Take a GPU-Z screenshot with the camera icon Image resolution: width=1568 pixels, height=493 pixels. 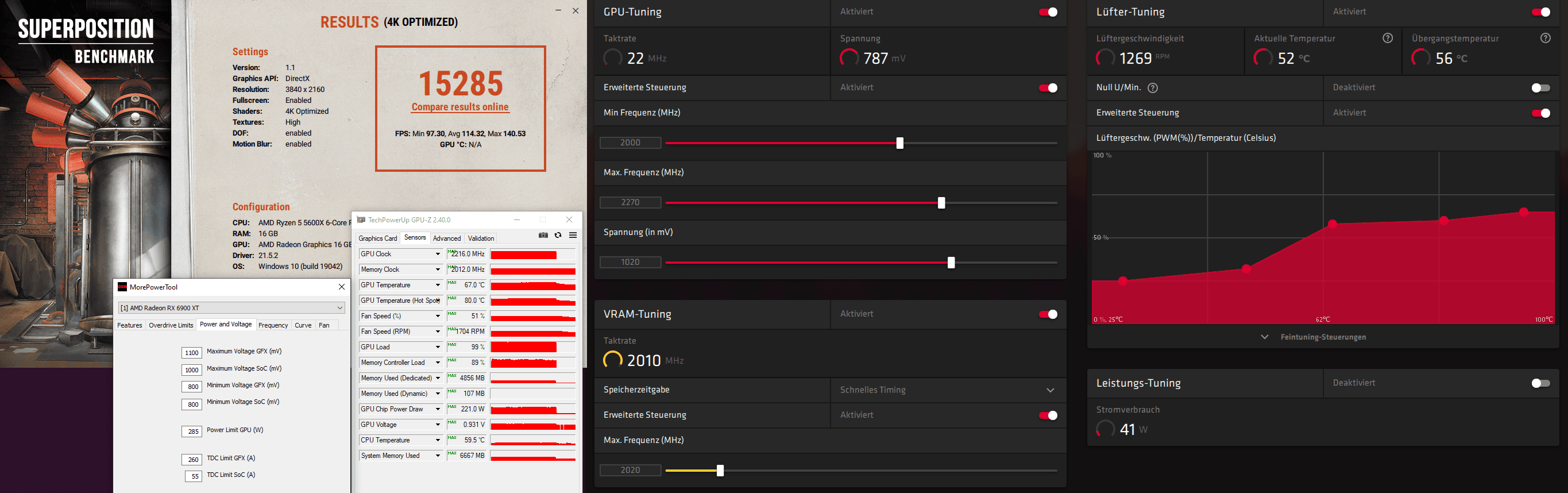click(543, 236)
